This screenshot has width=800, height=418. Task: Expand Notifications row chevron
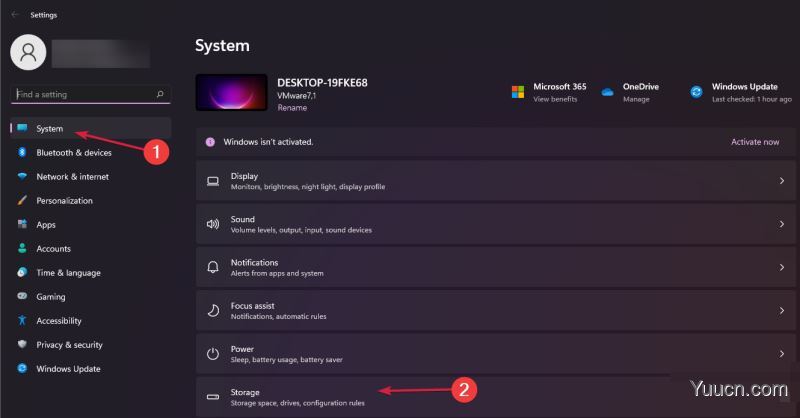pyautogui.click(x=782, y=267)
